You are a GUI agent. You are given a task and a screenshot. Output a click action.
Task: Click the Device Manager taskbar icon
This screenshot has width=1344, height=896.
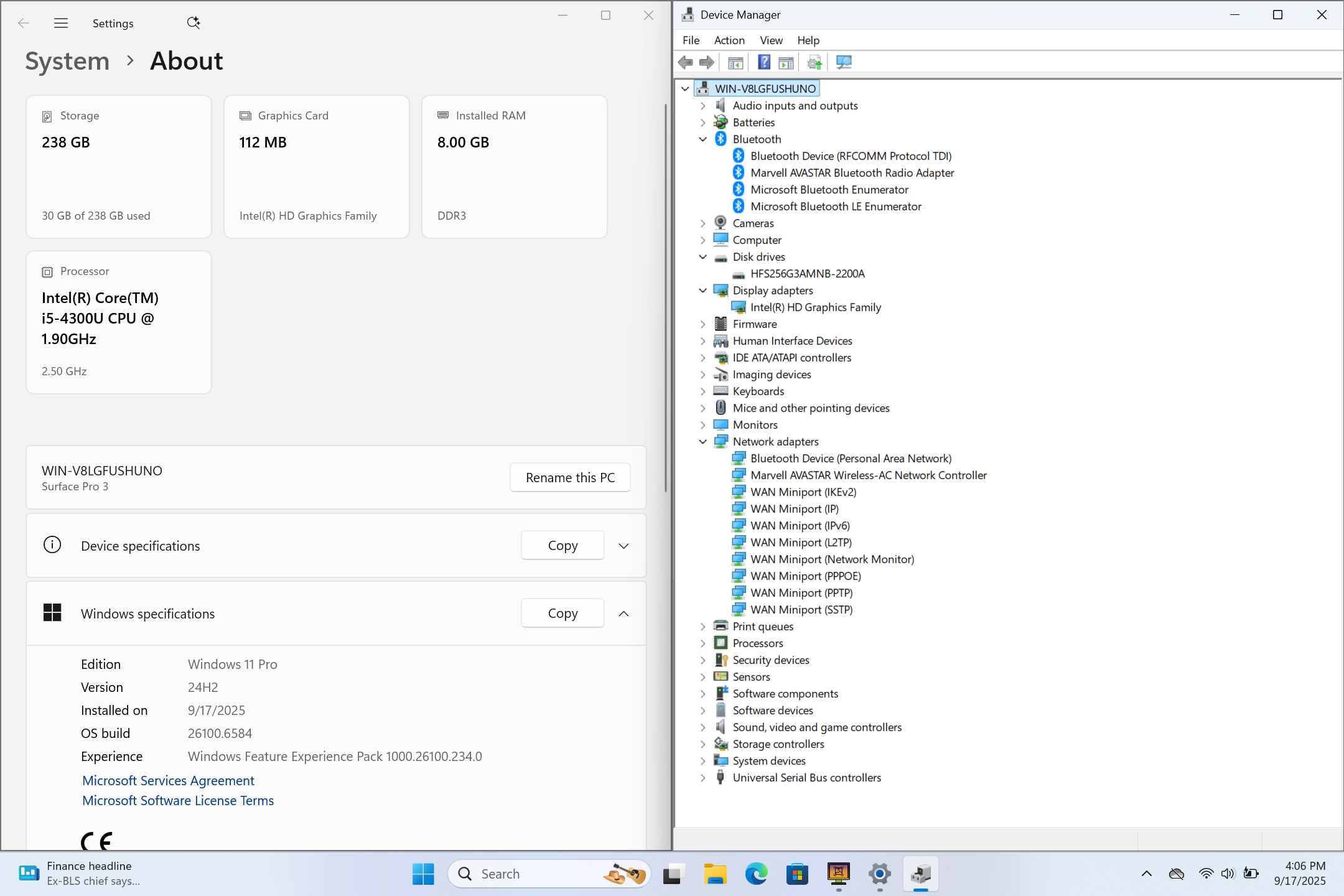point(921,874)
